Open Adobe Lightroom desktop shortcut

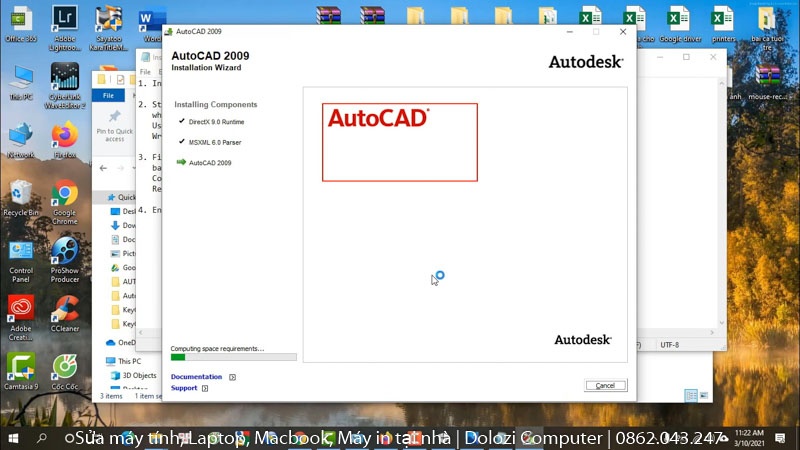coord(65,28)
